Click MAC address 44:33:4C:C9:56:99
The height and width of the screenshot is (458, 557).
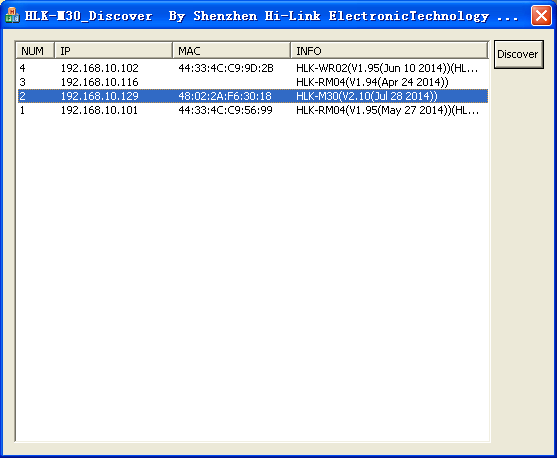(x=225, y=110)
